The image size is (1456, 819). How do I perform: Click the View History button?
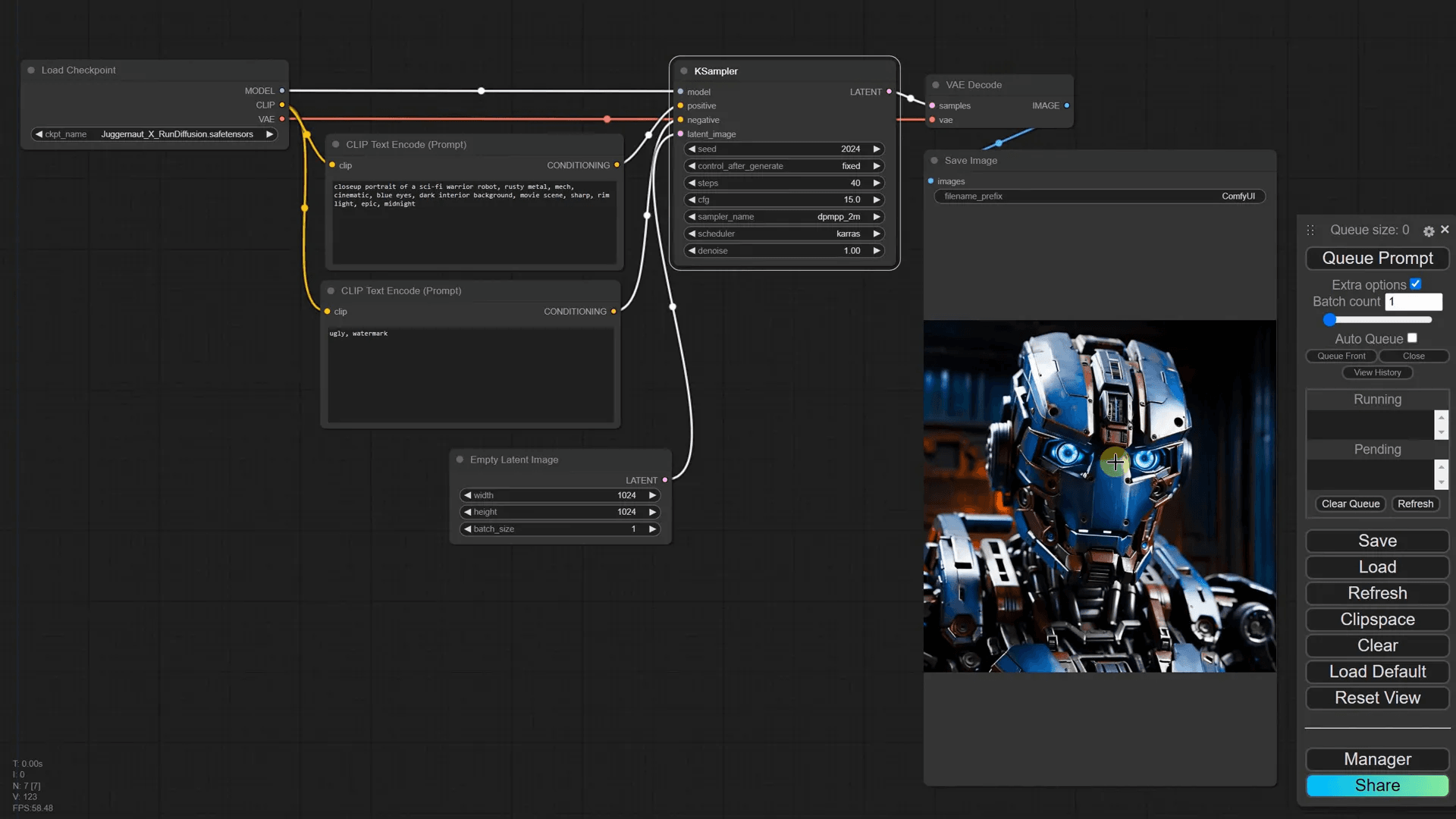[x=1377, y=372]
